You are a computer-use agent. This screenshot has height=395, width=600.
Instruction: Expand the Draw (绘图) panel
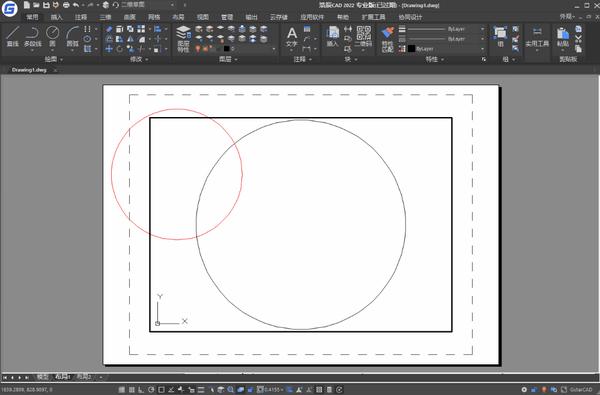point(54,59)
